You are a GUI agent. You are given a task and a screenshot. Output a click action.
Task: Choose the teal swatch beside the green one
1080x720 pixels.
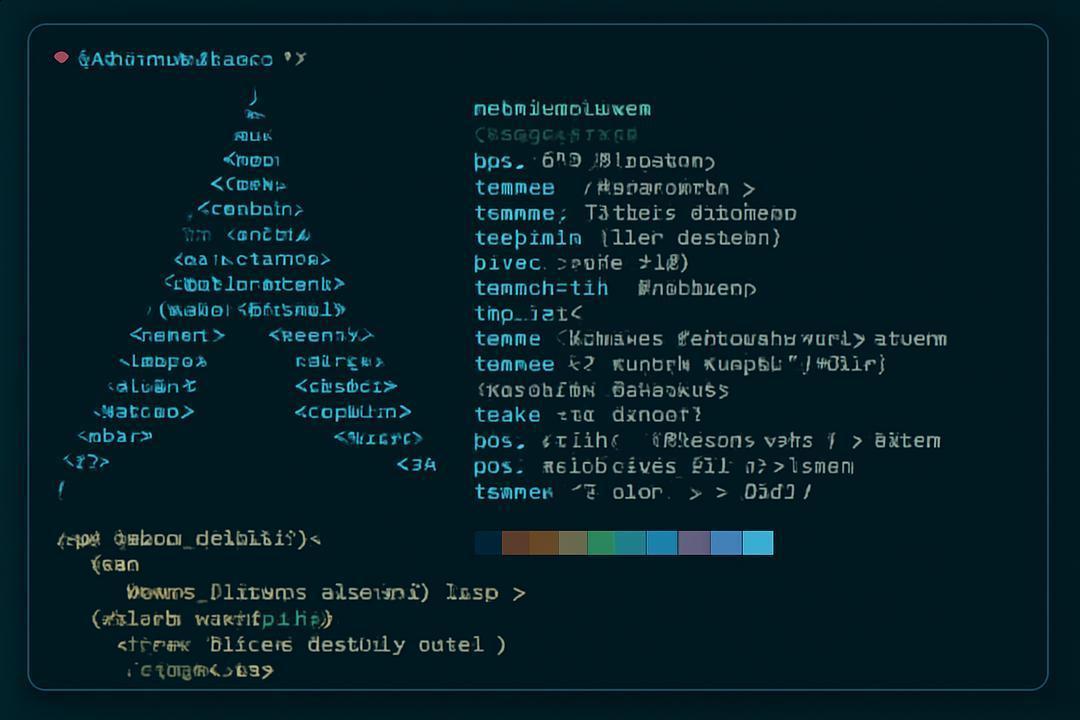point(630,543)
